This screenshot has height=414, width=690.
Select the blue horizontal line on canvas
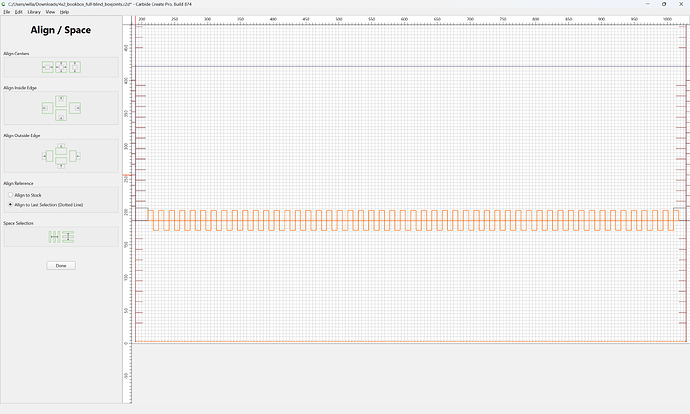411,66
